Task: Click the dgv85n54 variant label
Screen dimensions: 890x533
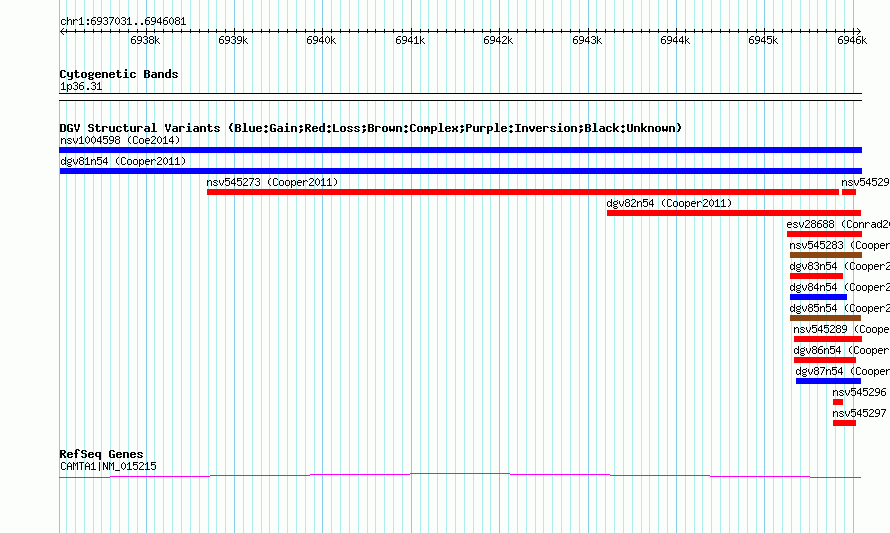Action: point(839,308)
